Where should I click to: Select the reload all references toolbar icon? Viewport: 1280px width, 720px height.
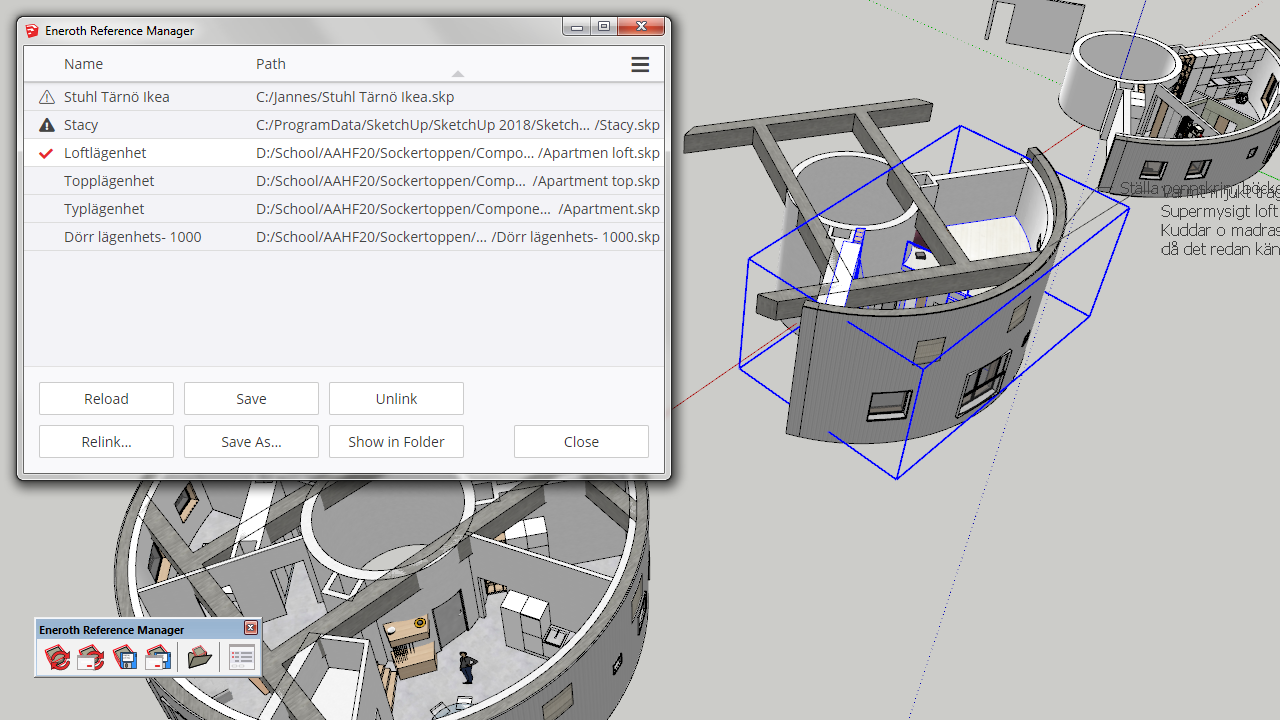57,657
